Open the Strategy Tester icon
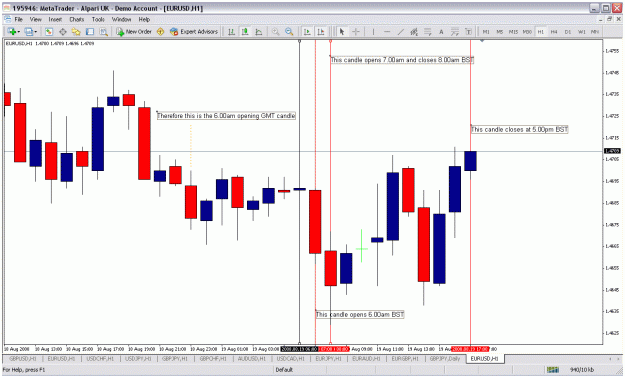The width and height of the screenshot is (625, 376). tap(104, 31)
